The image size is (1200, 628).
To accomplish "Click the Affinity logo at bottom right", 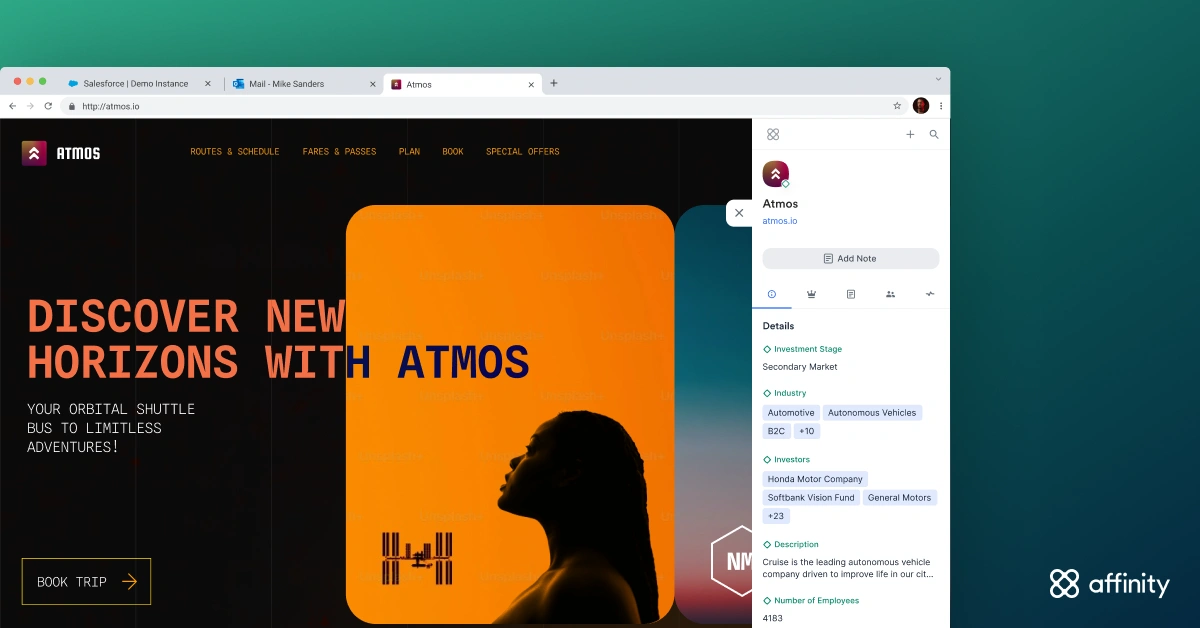I will click(1110, 584).
